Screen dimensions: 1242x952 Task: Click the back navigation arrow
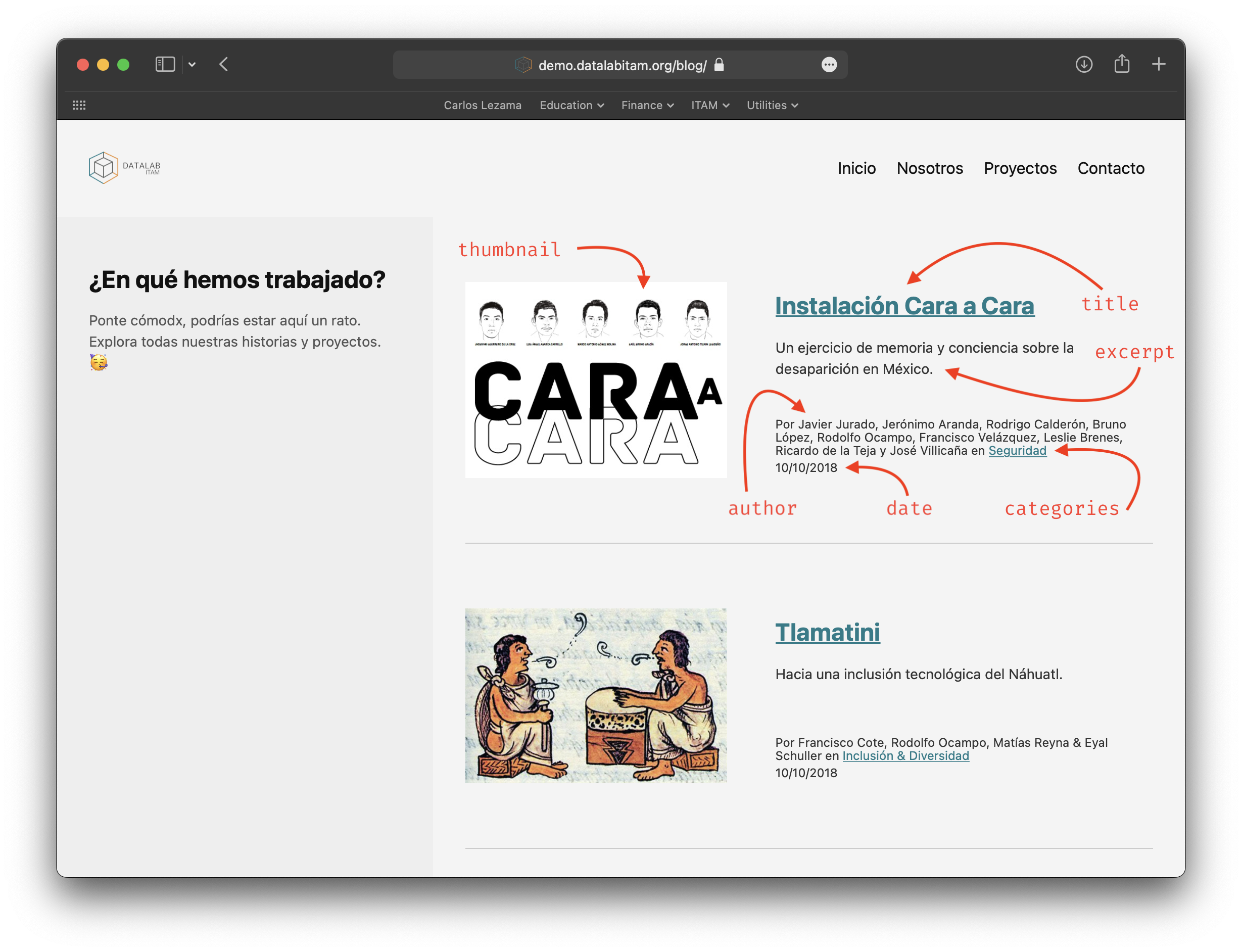(x=224, y=64)
